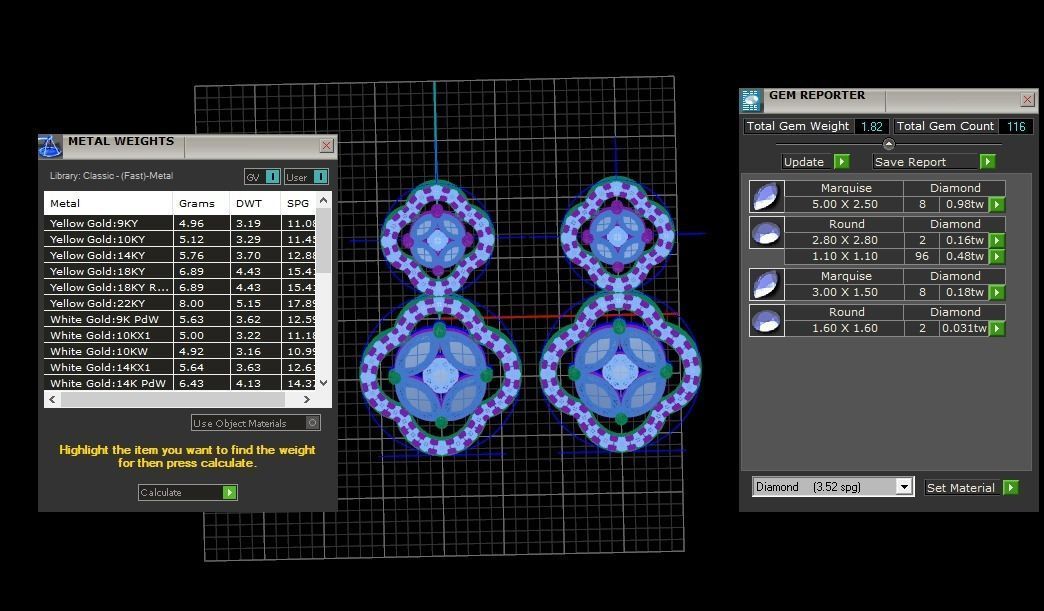Open the Diamond (3.52 spg) material dropdown
The width and height of the screenshot is (1044, 611).
(904, 487)
